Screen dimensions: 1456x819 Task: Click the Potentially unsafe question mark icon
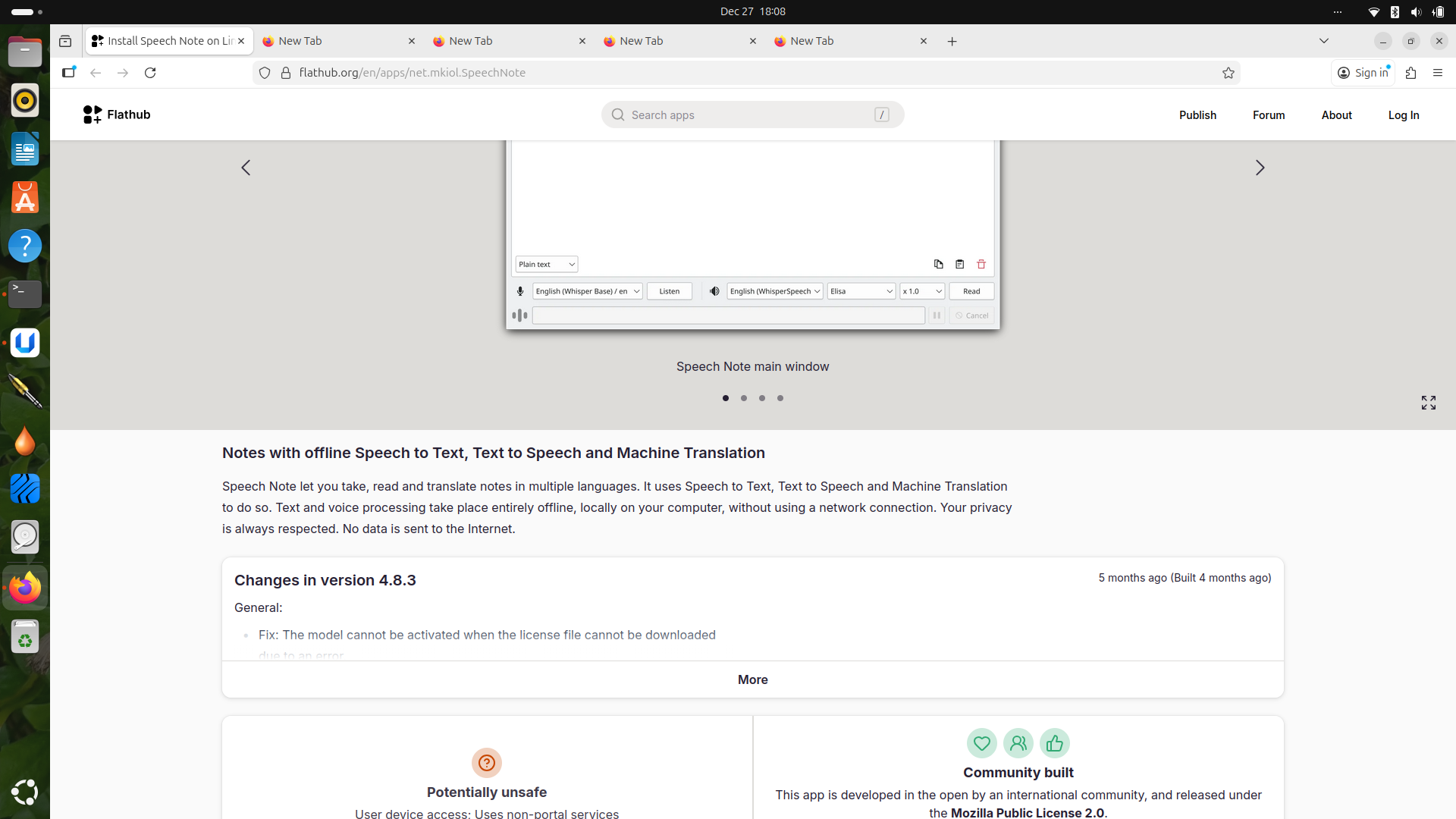[x=486, y=762]
